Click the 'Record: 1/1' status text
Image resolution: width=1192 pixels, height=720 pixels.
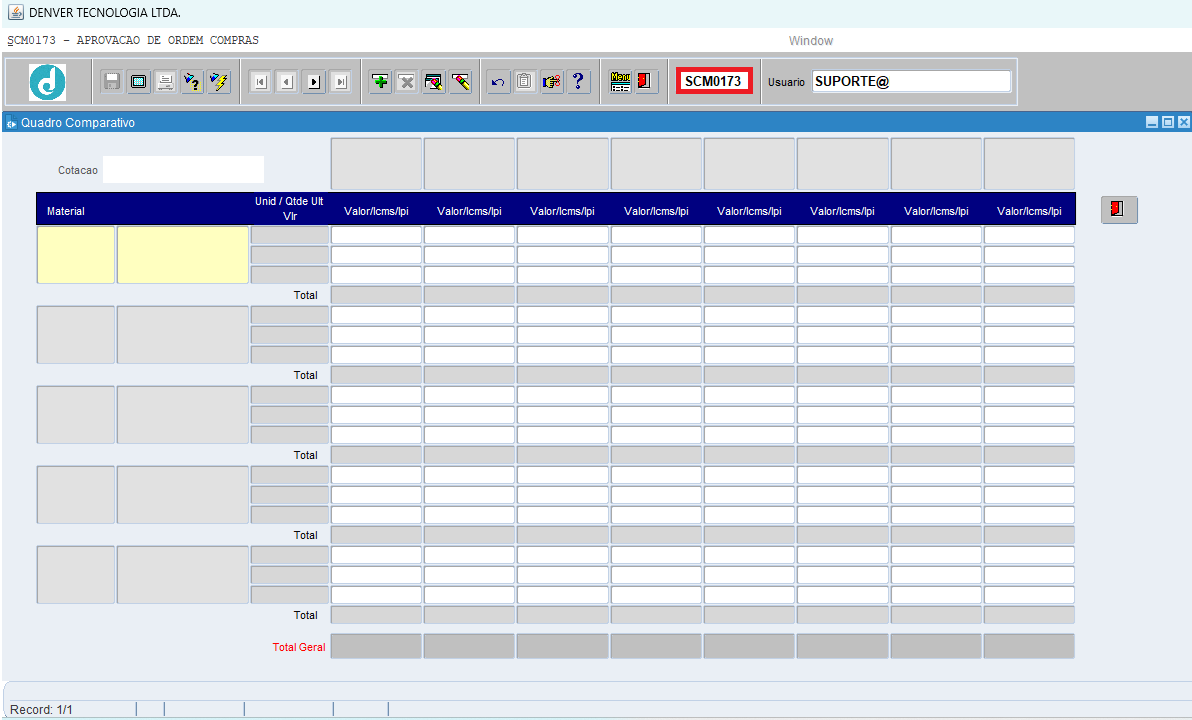pos(41,709)
